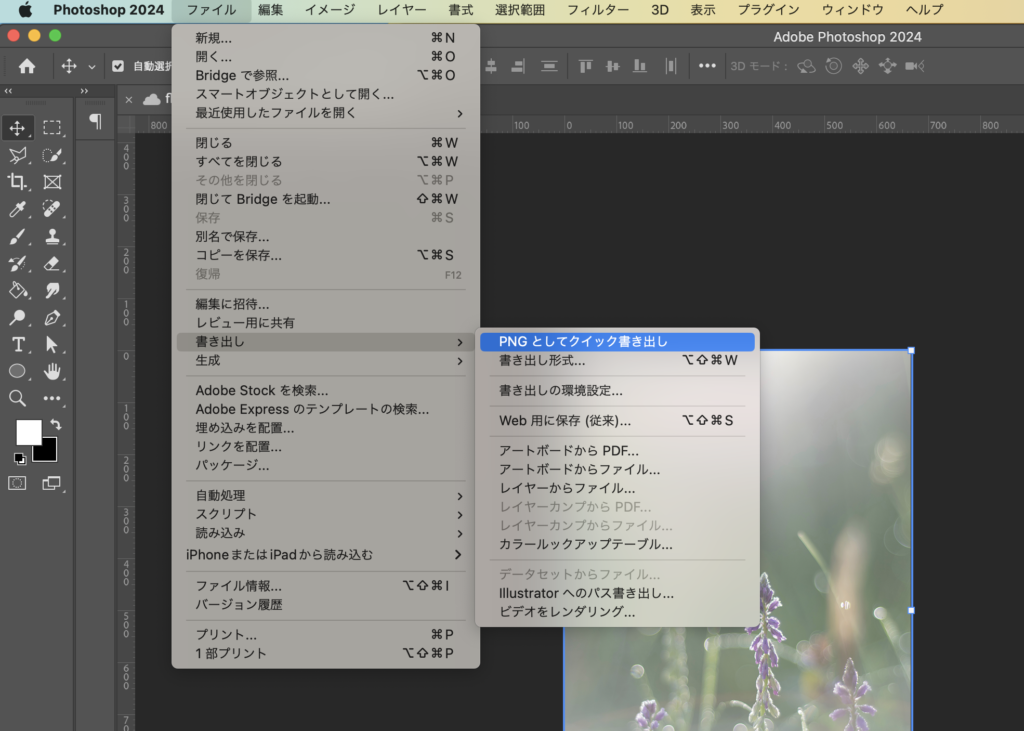Select the Path Selection tool

(52, 344)
